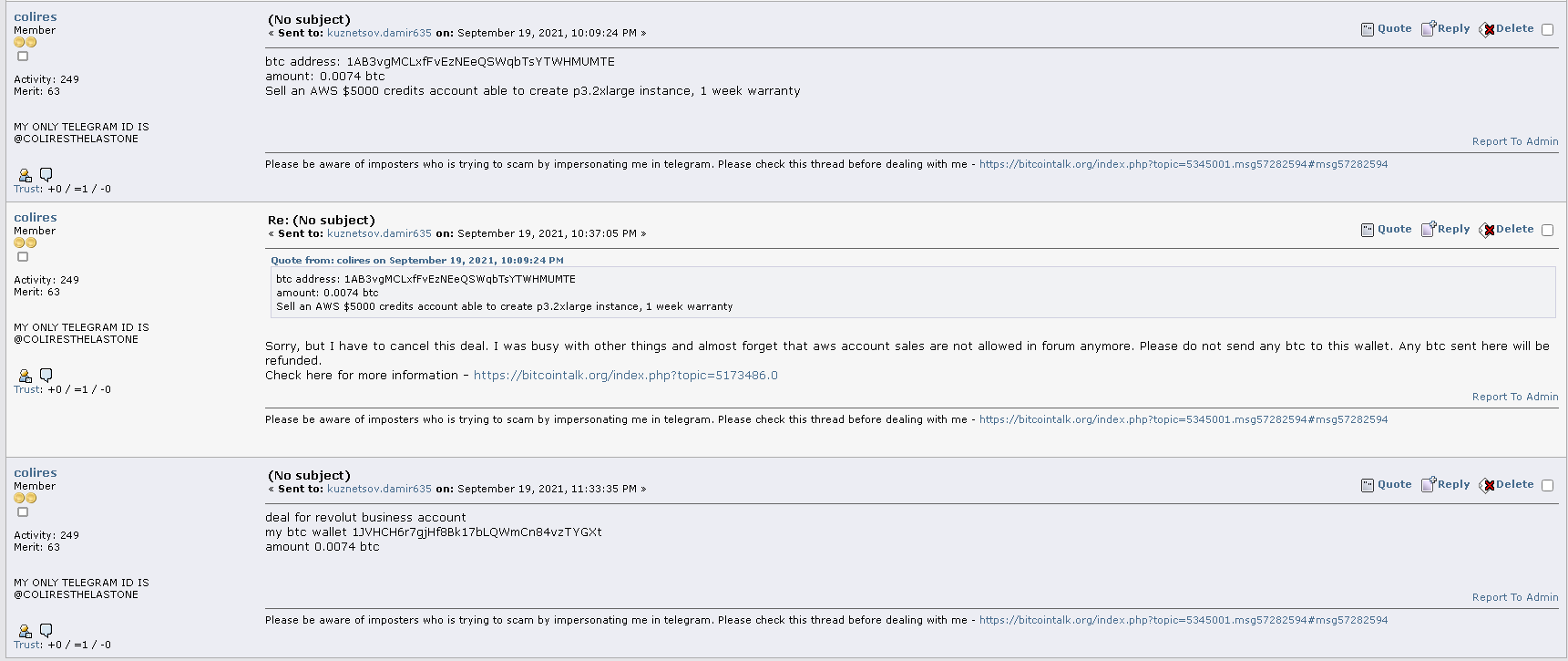Click Trust link under first post

pos(27,189)
